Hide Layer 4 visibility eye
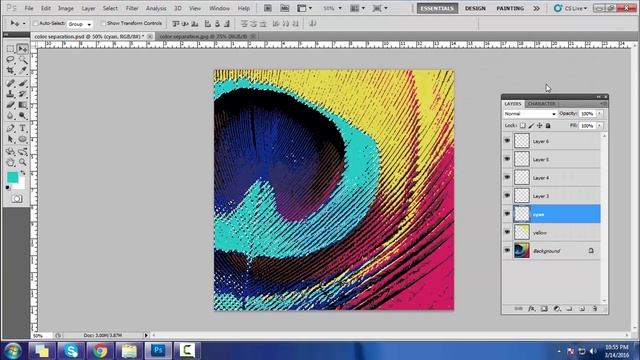The image size is (640, 360). 507,178
